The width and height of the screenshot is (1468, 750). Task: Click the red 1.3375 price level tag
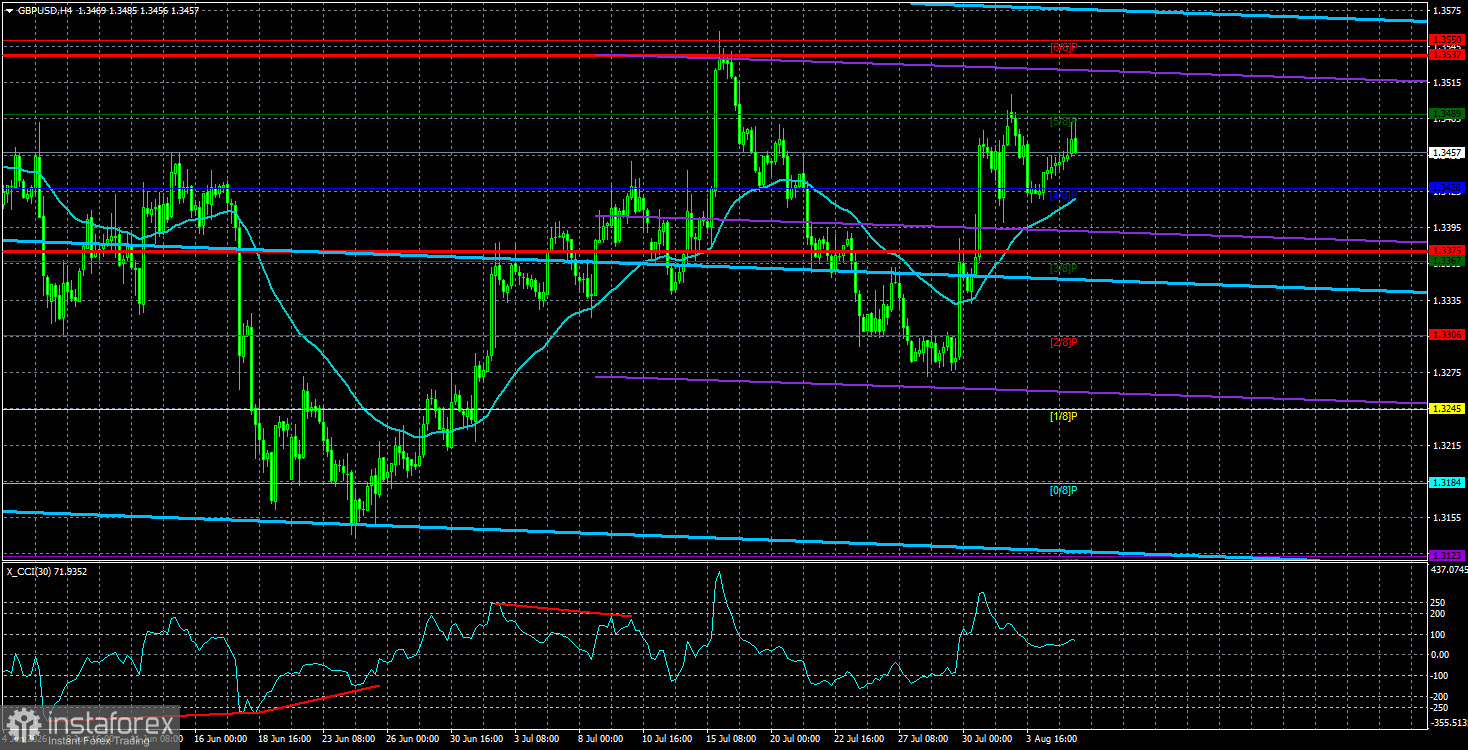tap(1447, 251)
